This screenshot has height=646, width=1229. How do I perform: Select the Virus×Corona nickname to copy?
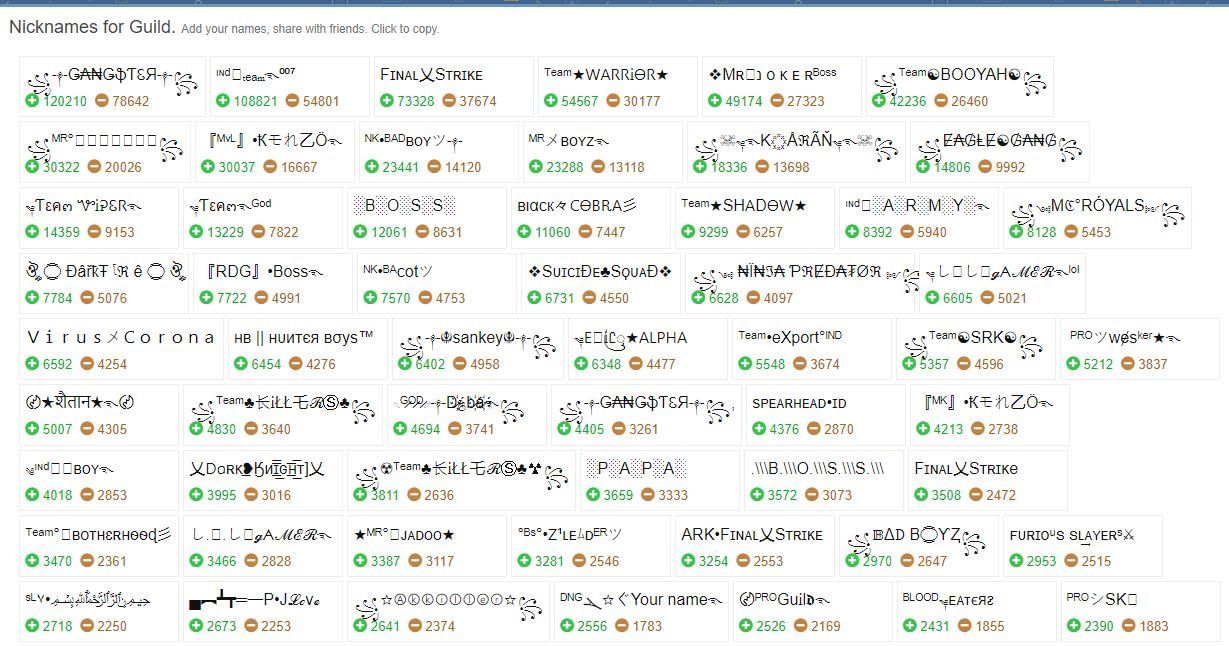tap(120, 338)
